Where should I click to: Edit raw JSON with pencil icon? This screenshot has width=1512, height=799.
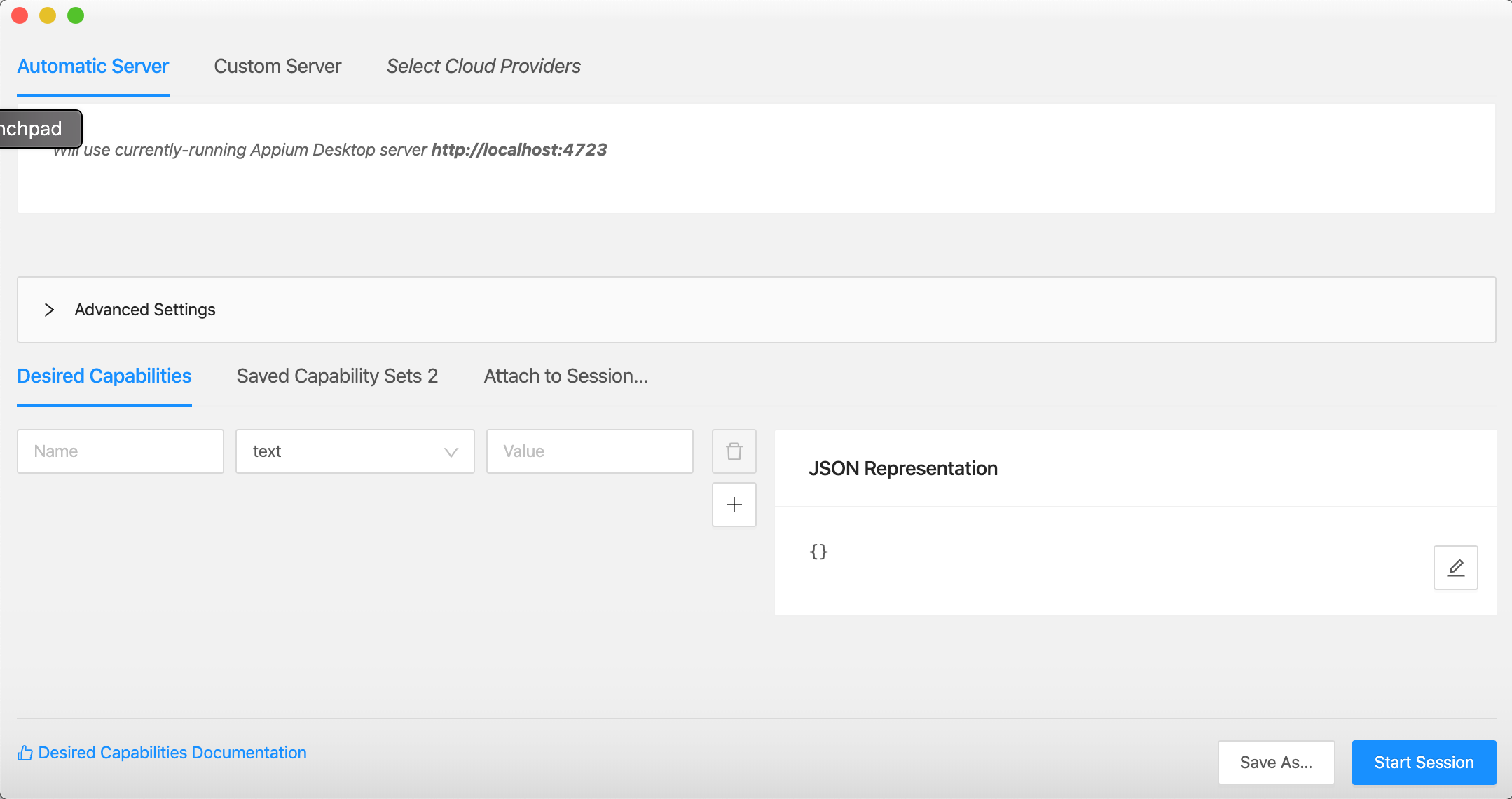[x=1455, y=567]
